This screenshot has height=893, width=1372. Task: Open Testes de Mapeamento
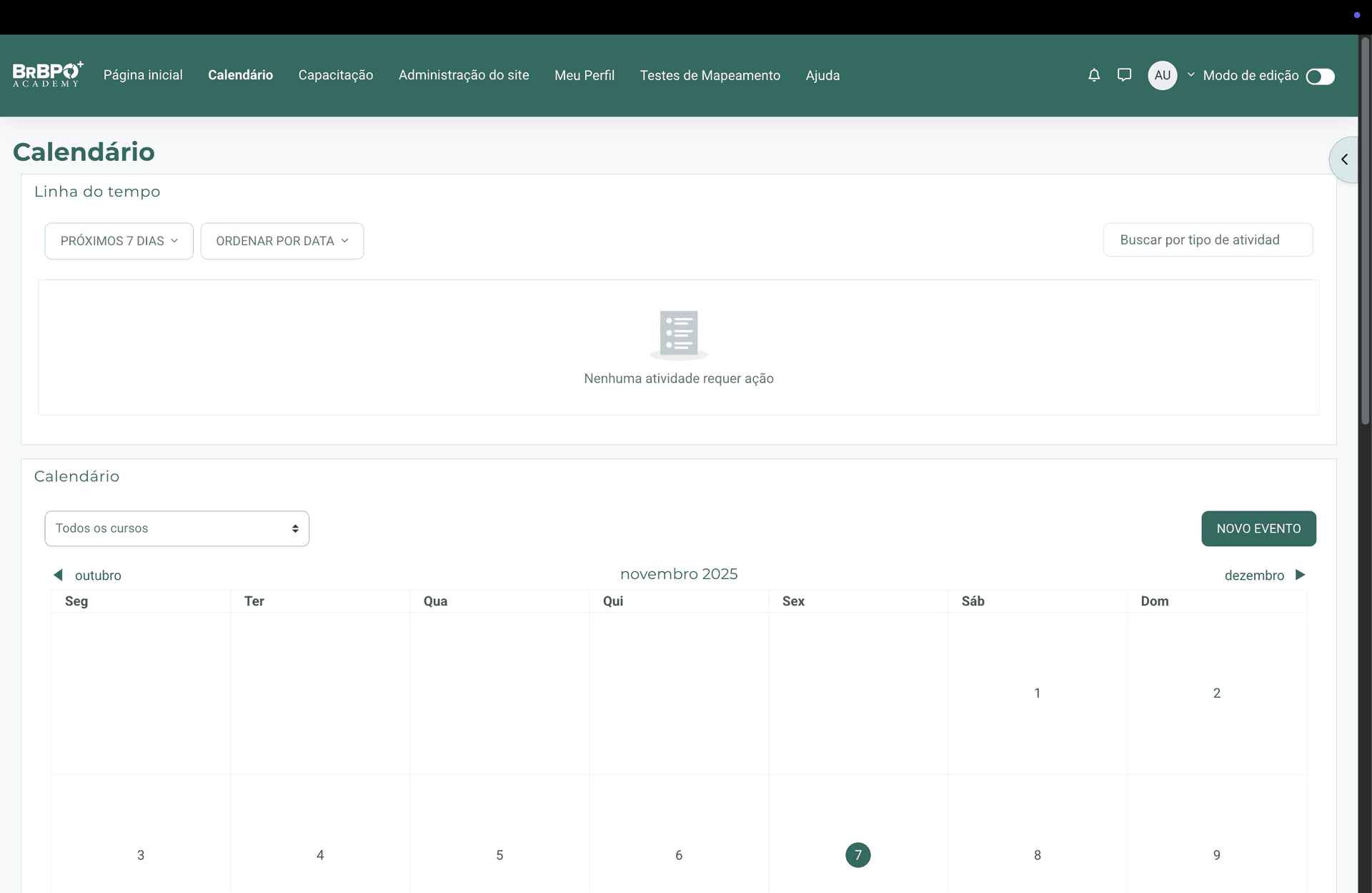click(710, 75)
